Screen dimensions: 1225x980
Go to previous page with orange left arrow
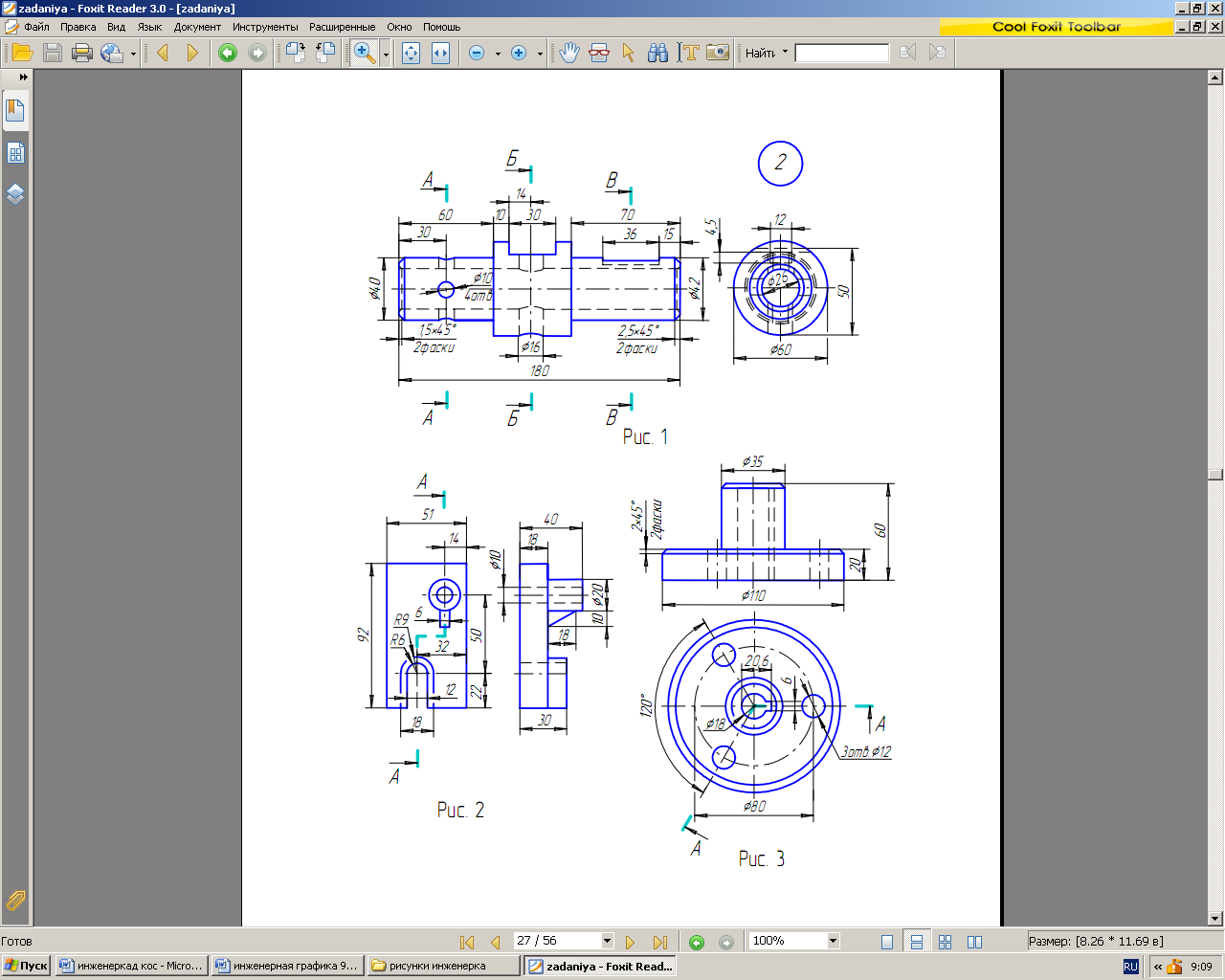click(x=163, y=53)
